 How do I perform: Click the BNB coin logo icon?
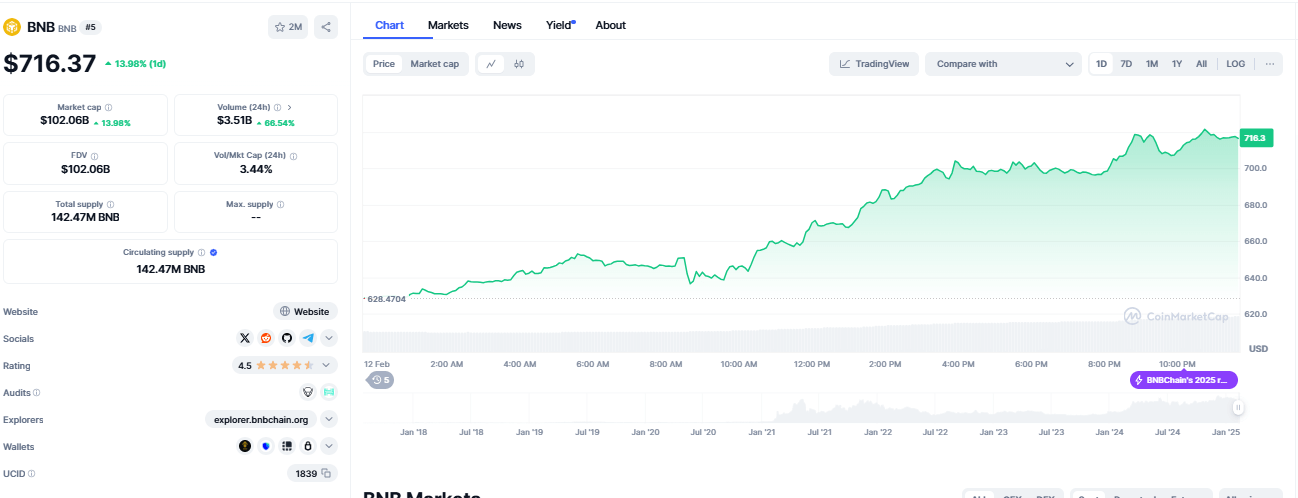click(x=14, y=27)
